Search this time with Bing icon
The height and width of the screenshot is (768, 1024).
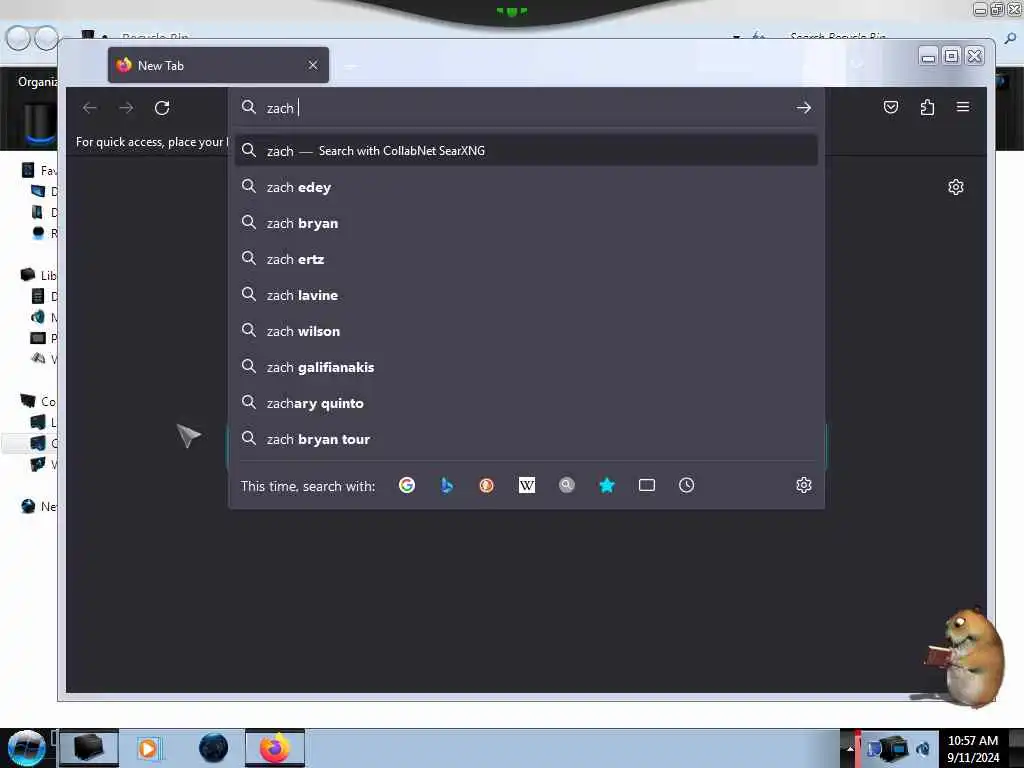[447, 485]
